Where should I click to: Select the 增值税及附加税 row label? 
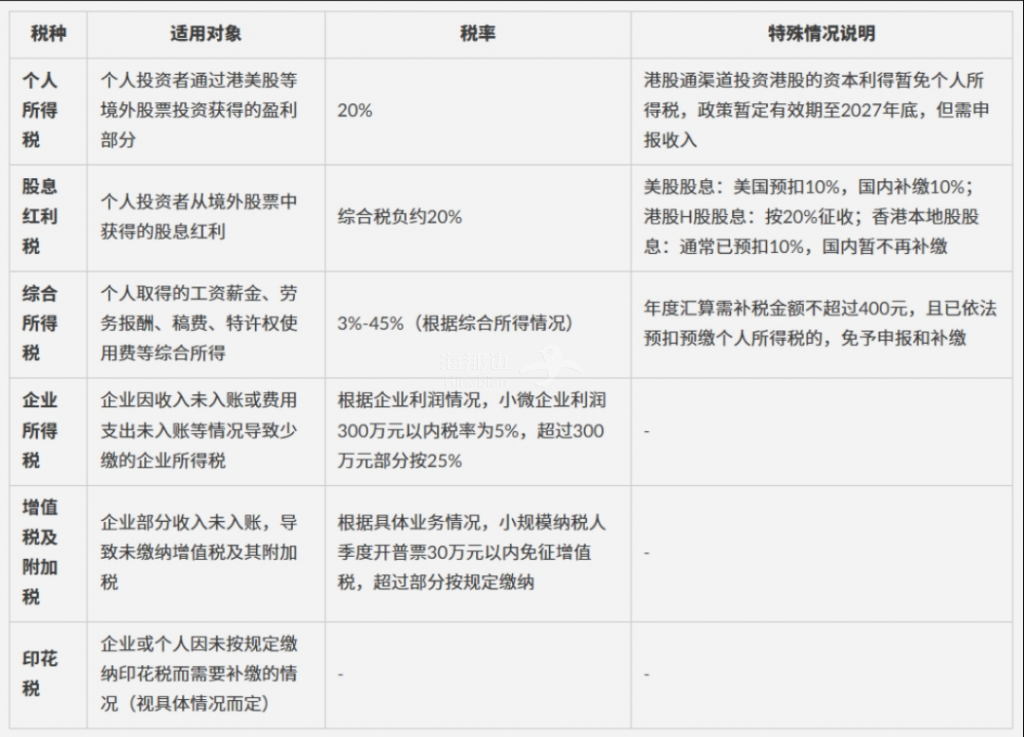(x=40, y=552)
